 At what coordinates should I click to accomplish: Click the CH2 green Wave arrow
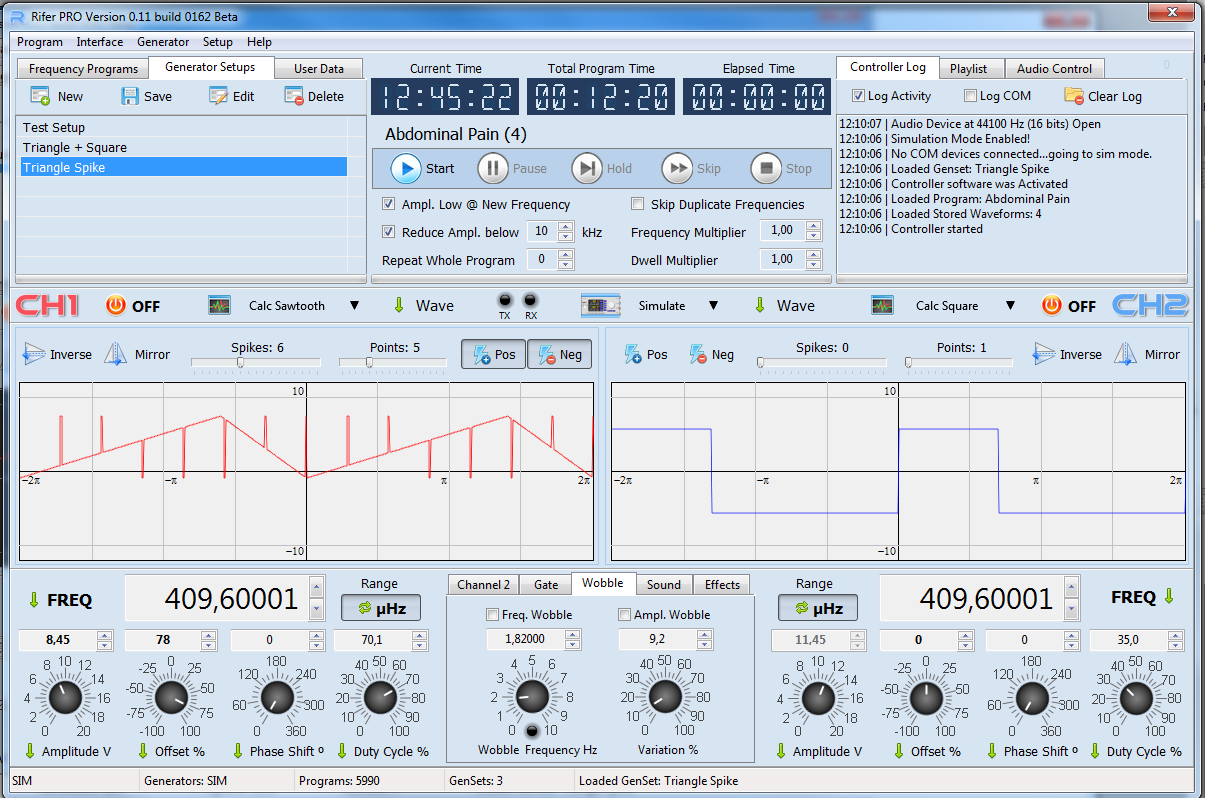[760, 305]
